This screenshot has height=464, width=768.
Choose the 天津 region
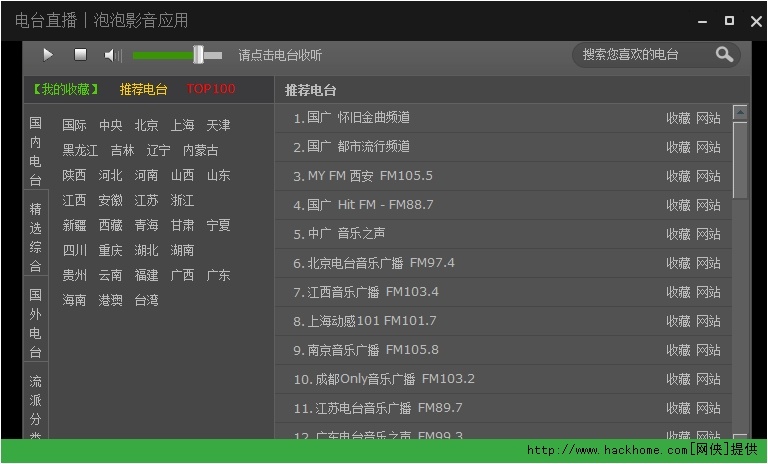click(x=218, y=125)
